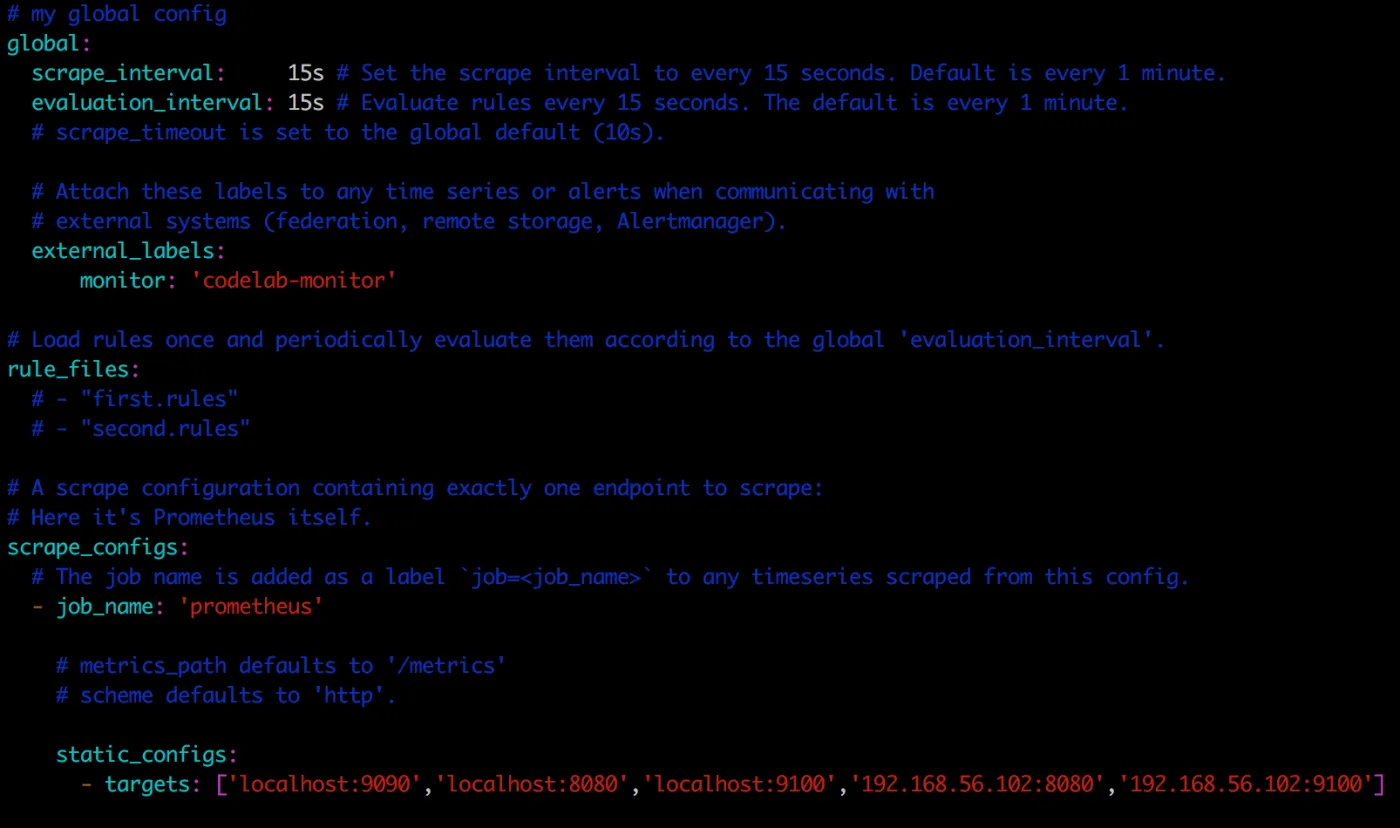Viewport: 1400px width, 828px height.
Task: Click the targets key
Action: click(152, 784)
